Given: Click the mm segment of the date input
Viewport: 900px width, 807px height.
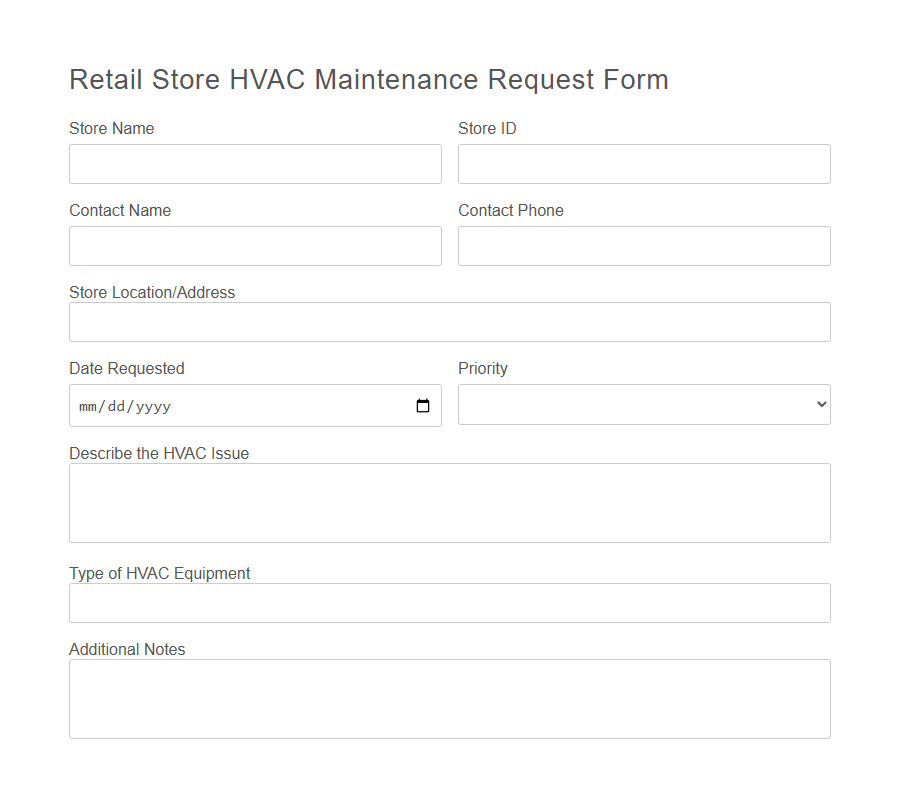Looking at the screenshot, I should (88, 406).
